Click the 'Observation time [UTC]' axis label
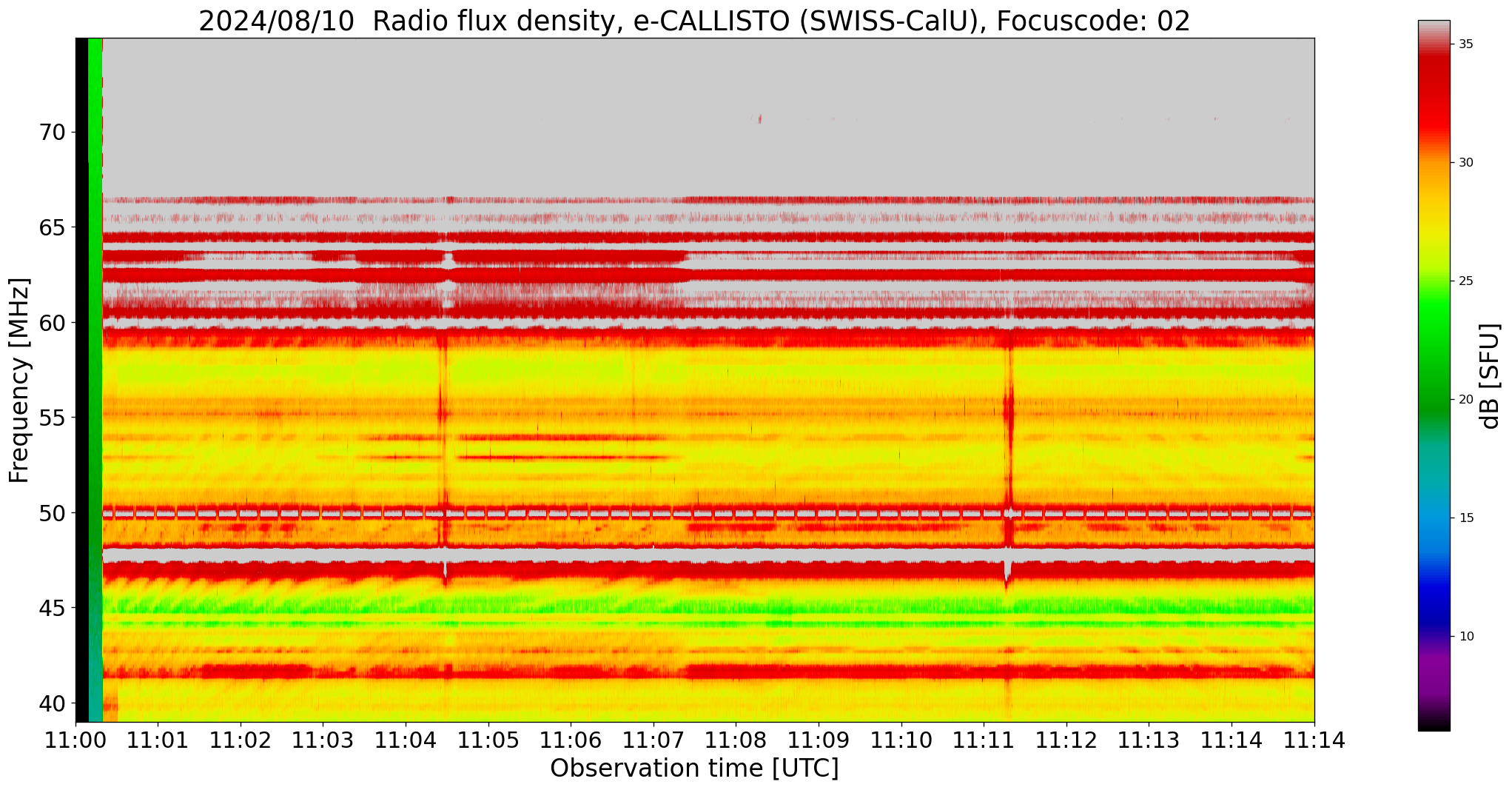 [694, 768]
